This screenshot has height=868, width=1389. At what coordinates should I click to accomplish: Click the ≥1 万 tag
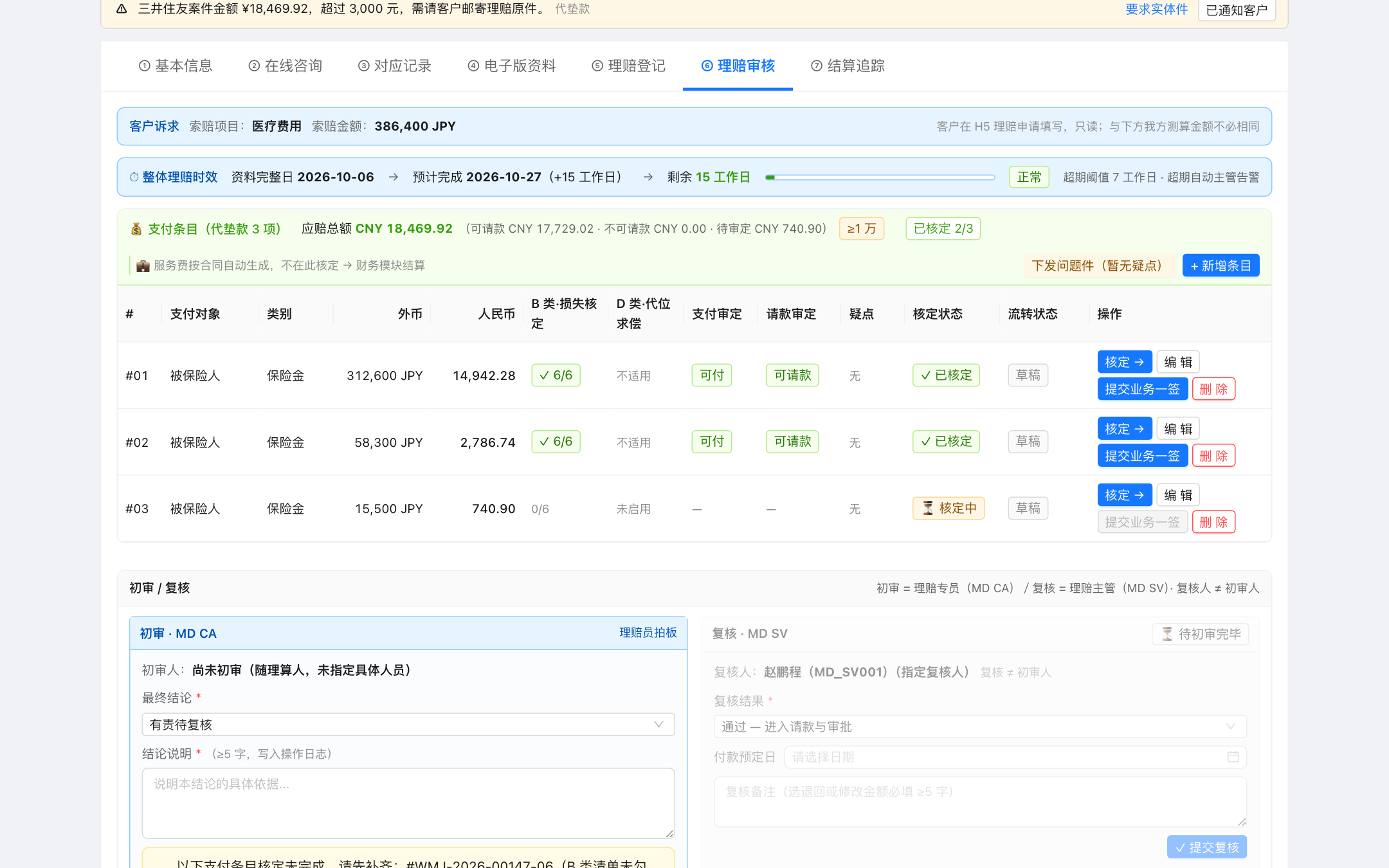click(862, 229)
